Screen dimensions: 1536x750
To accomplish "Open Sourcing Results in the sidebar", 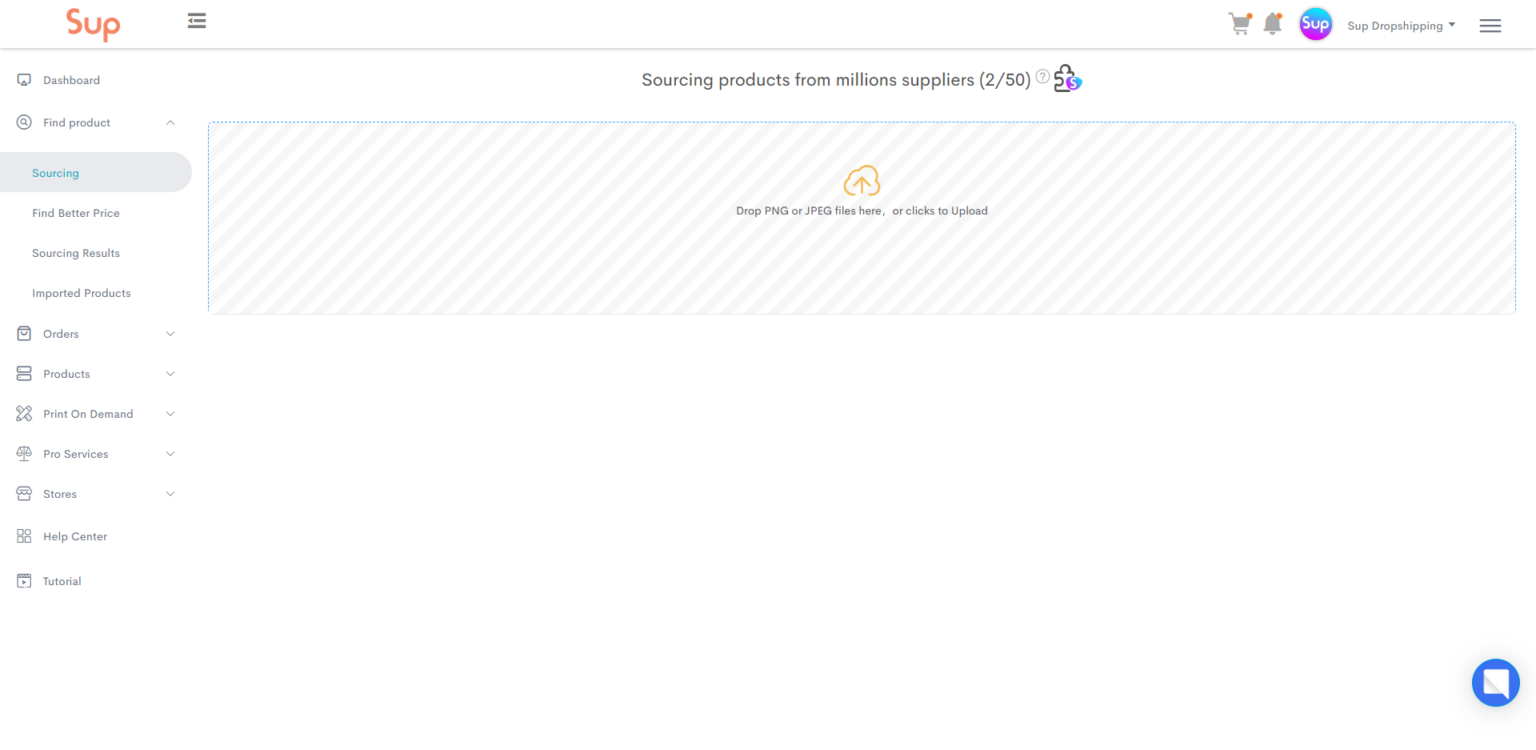I will point(76,253).
